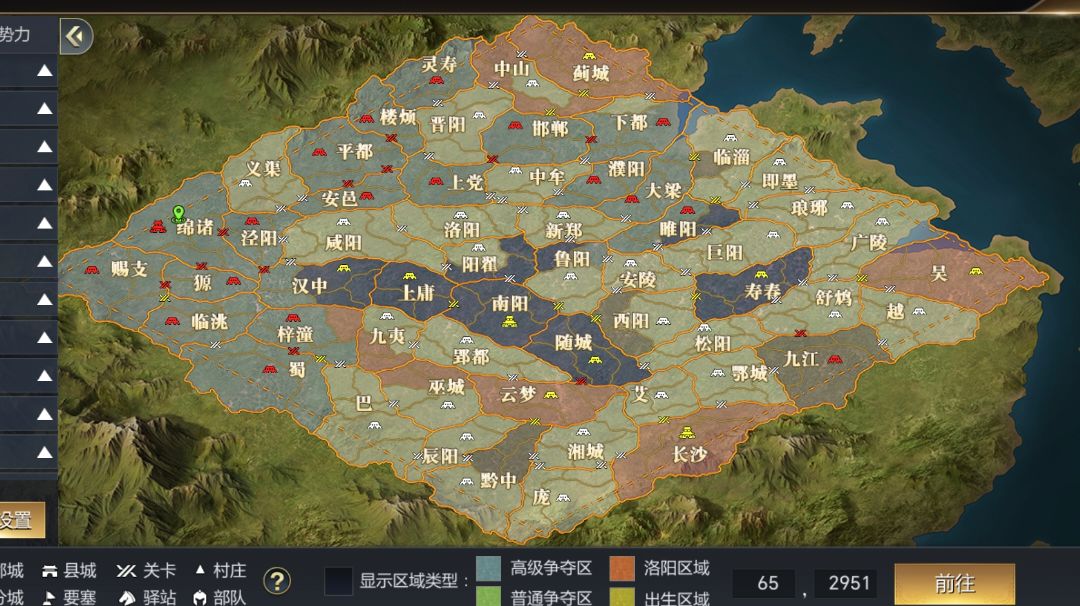This screenshot has width=1080, height=606.
Task: Select the green location pin near 绵诸
Action: 178,213
